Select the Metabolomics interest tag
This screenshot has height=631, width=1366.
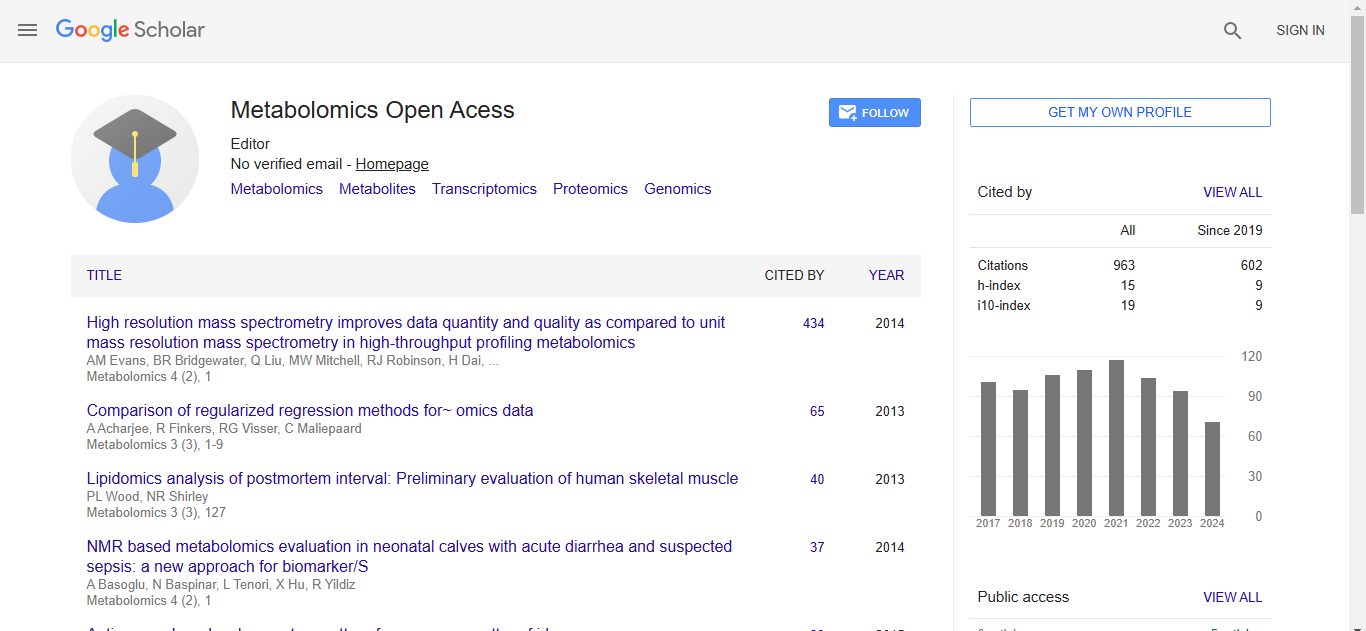[x=277, y=189]
